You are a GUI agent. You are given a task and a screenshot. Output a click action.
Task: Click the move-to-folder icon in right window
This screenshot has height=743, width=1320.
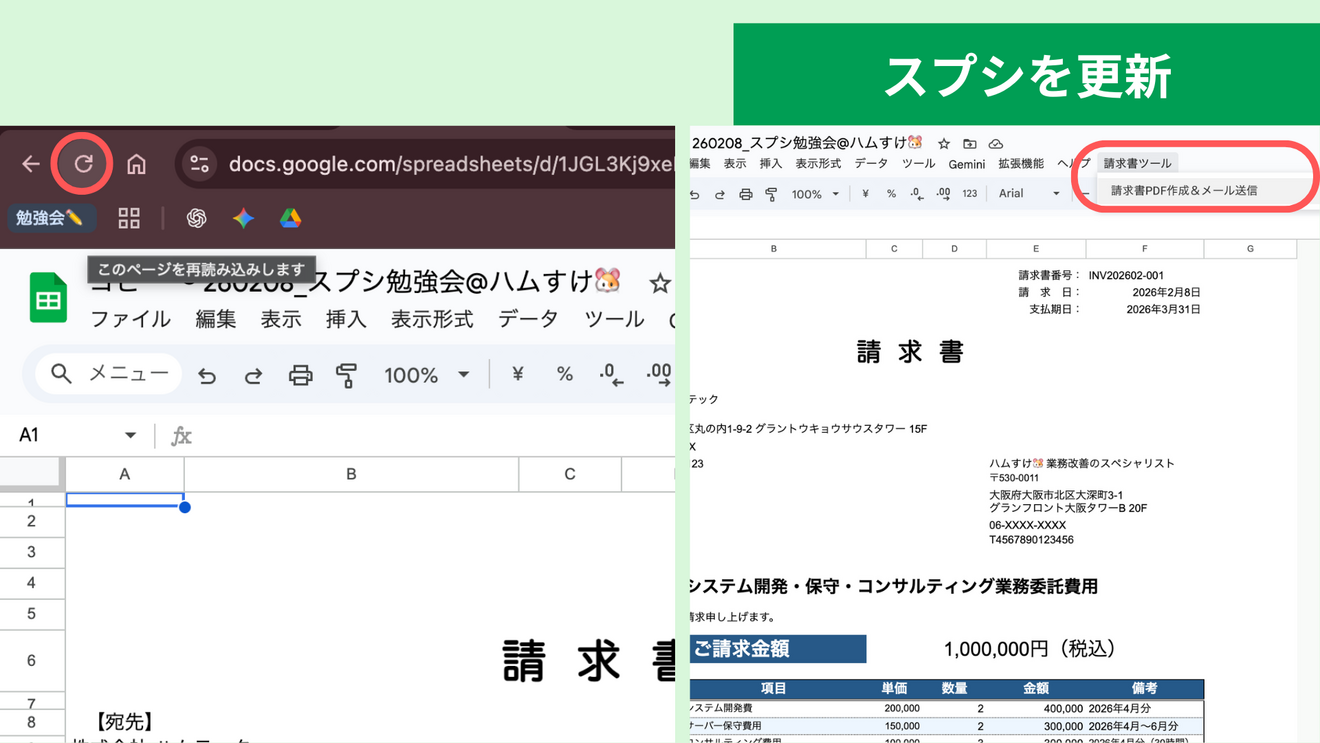[969, 144]
